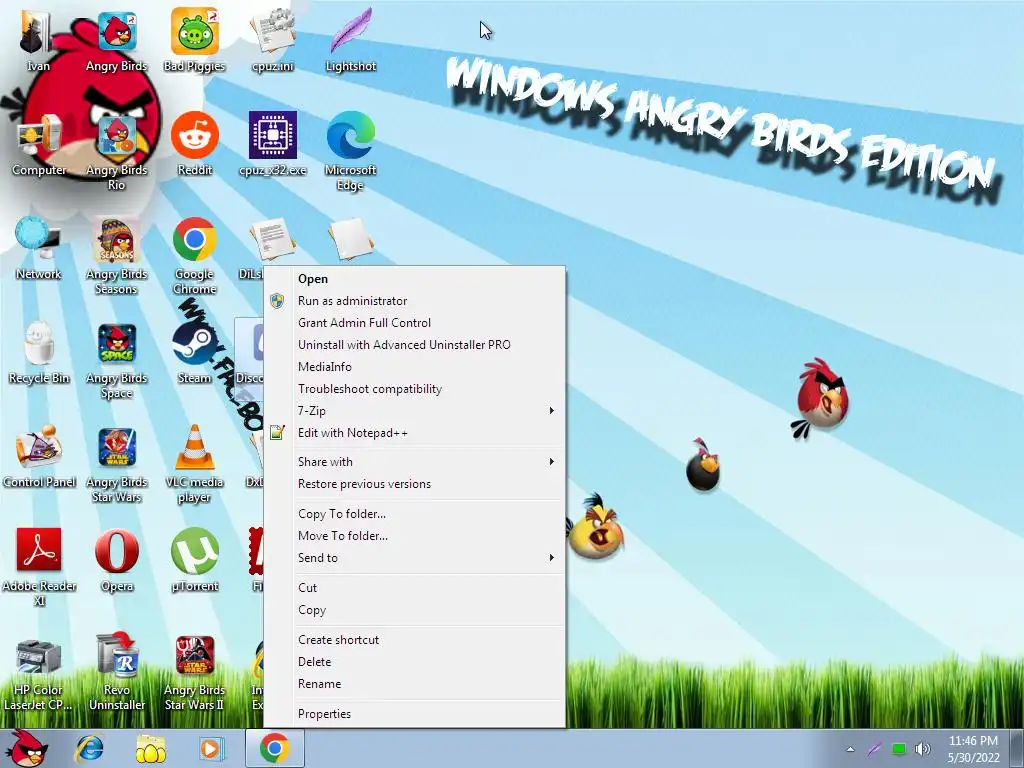1024x768 pixels.
Task: Select the Angry Birds Rio shortcut
Action: click(x=116, y=152)
